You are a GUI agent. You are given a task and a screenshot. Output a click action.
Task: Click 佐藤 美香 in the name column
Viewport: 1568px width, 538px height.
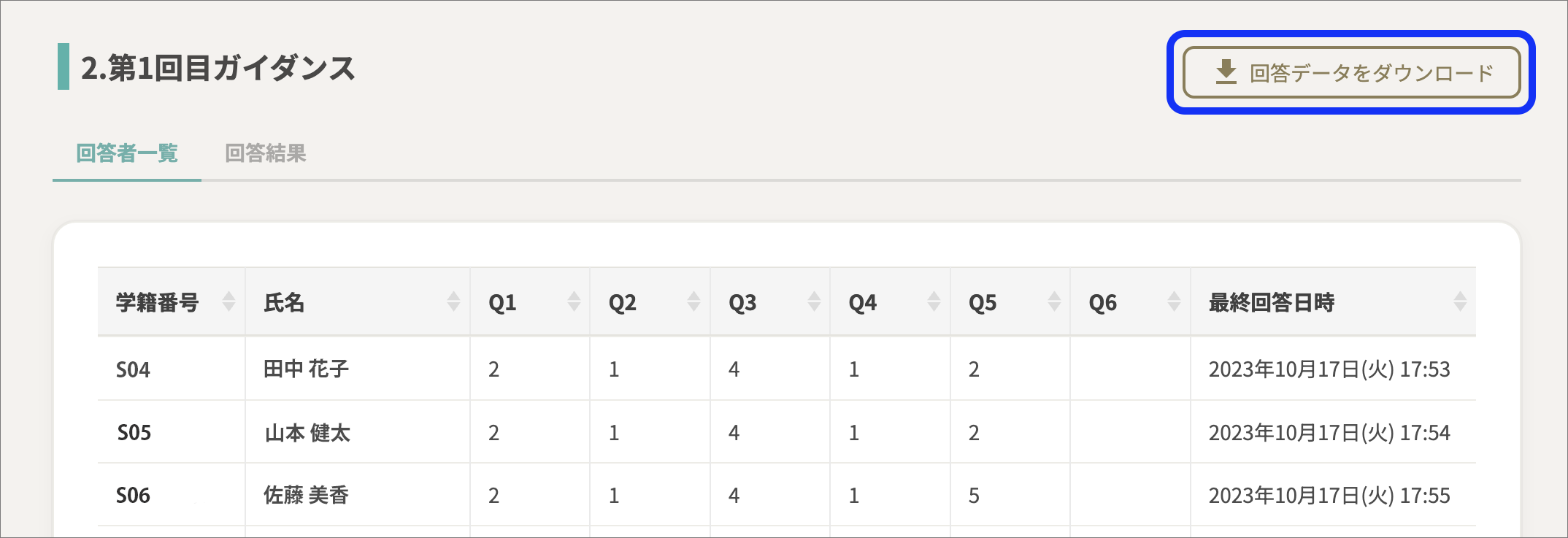[x=307, y=496]
